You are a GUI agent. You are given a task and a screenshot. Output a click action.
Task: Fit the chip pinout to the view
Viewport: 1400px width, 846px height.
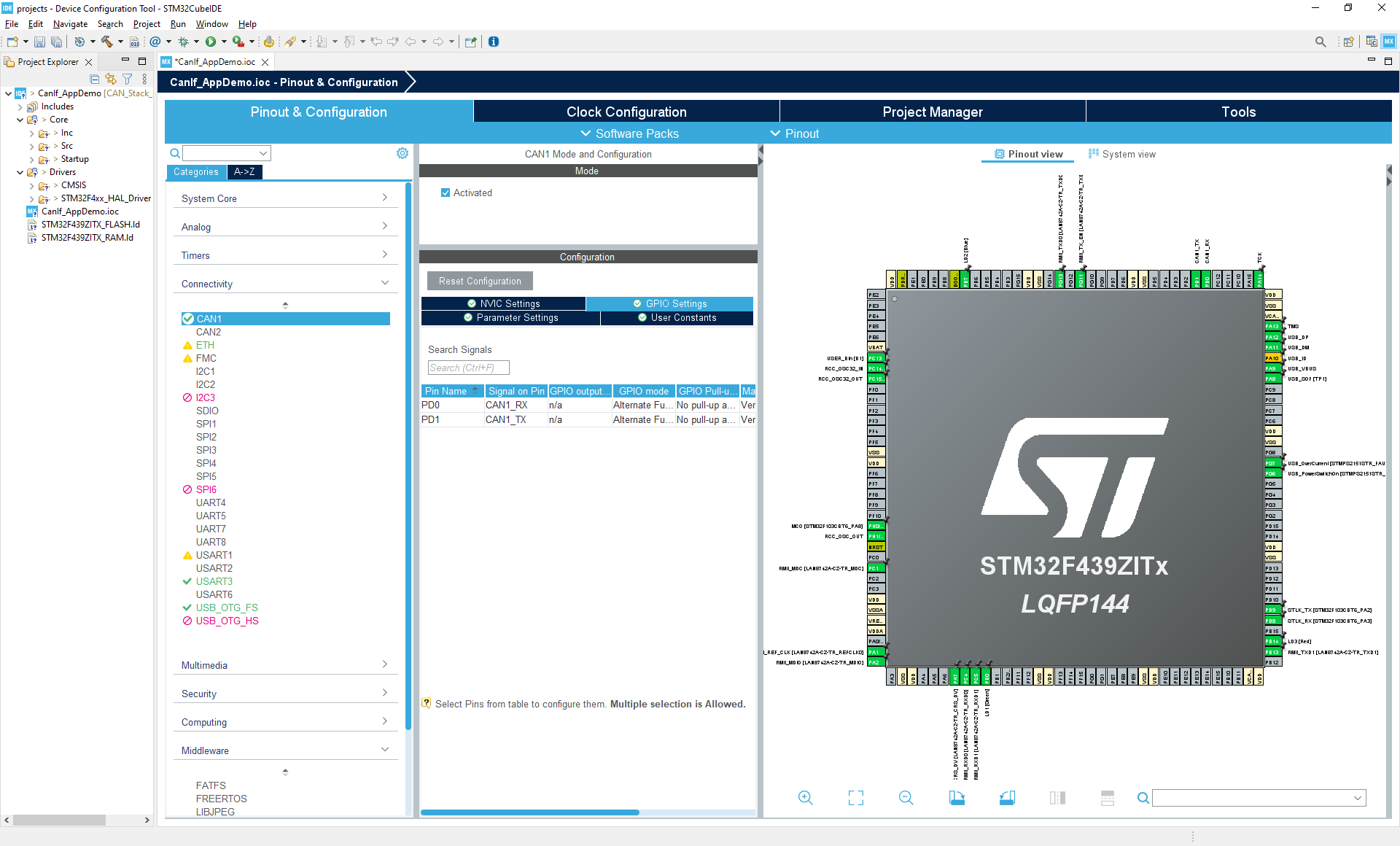(856, 798)
